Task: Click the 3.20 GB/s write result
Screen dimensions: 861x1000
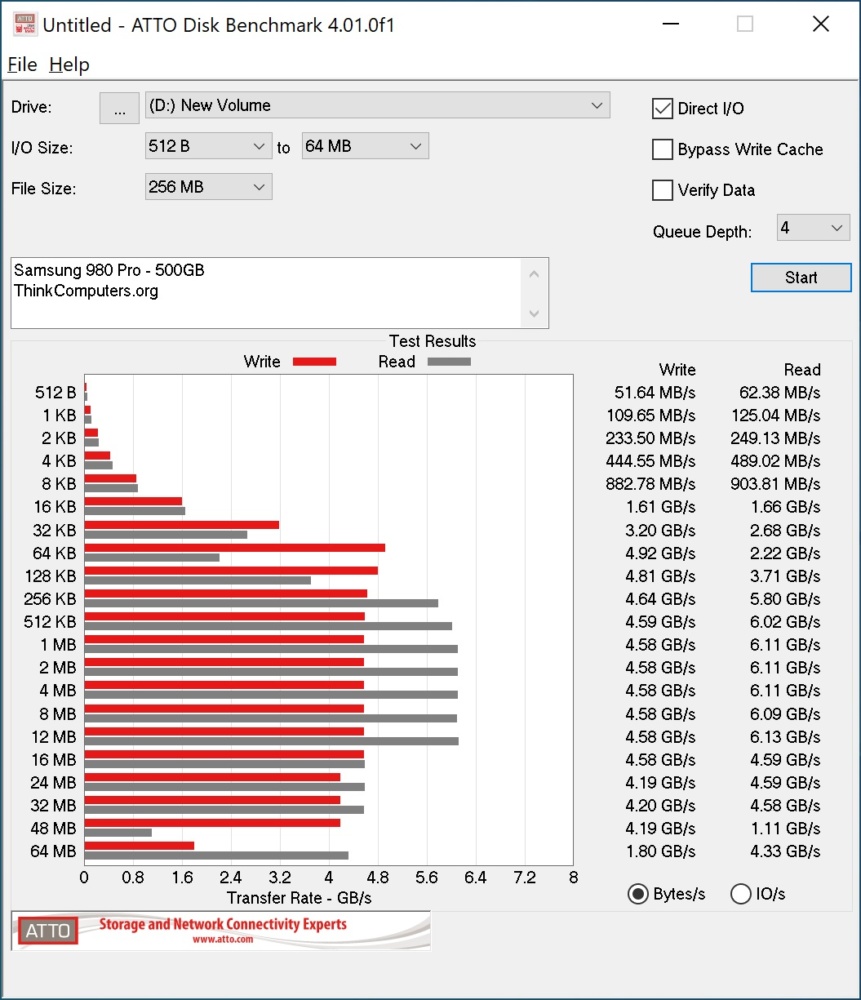Action: tap(660, 530)
